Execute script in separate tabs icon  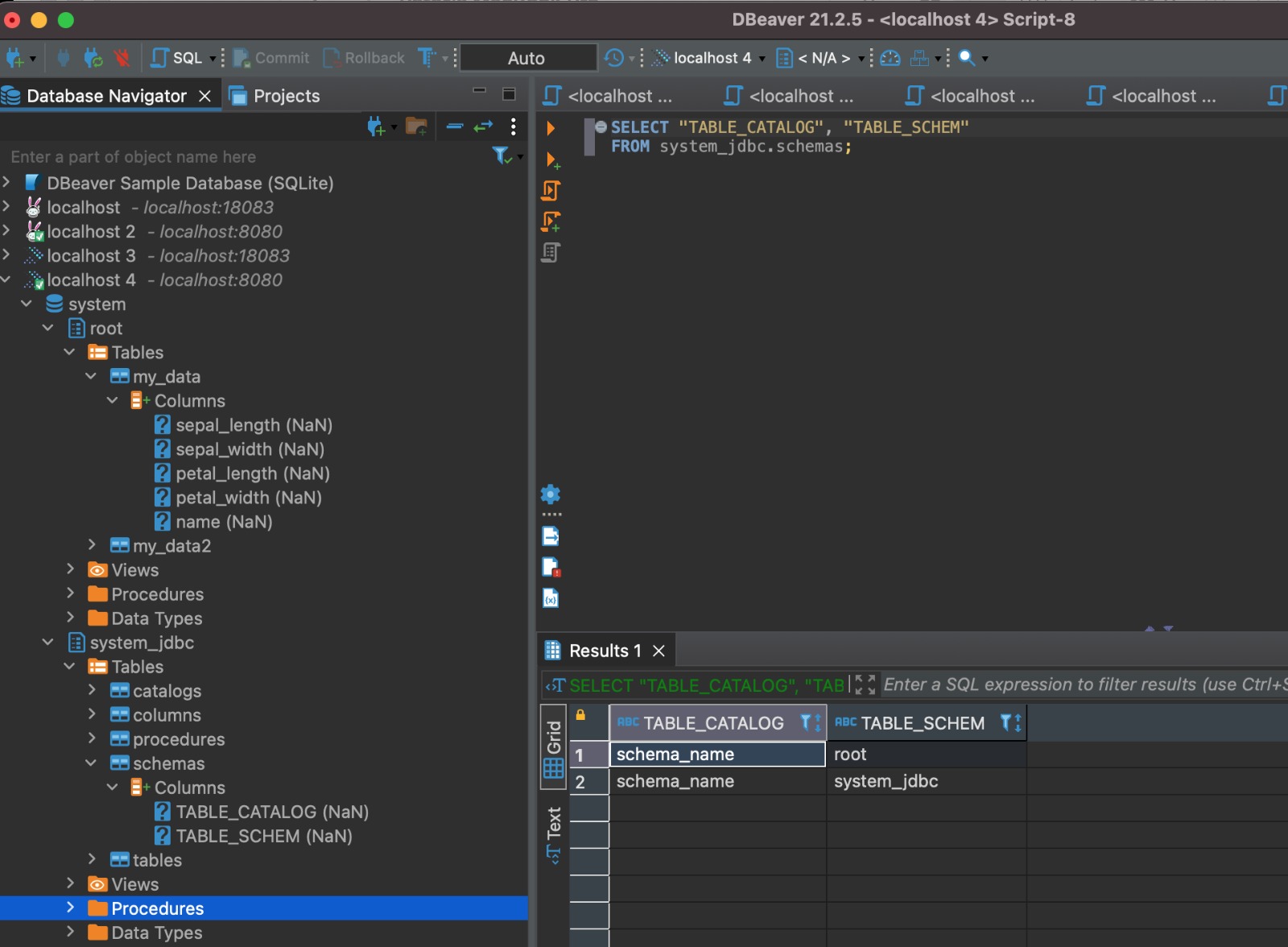(x=551, y=221)
